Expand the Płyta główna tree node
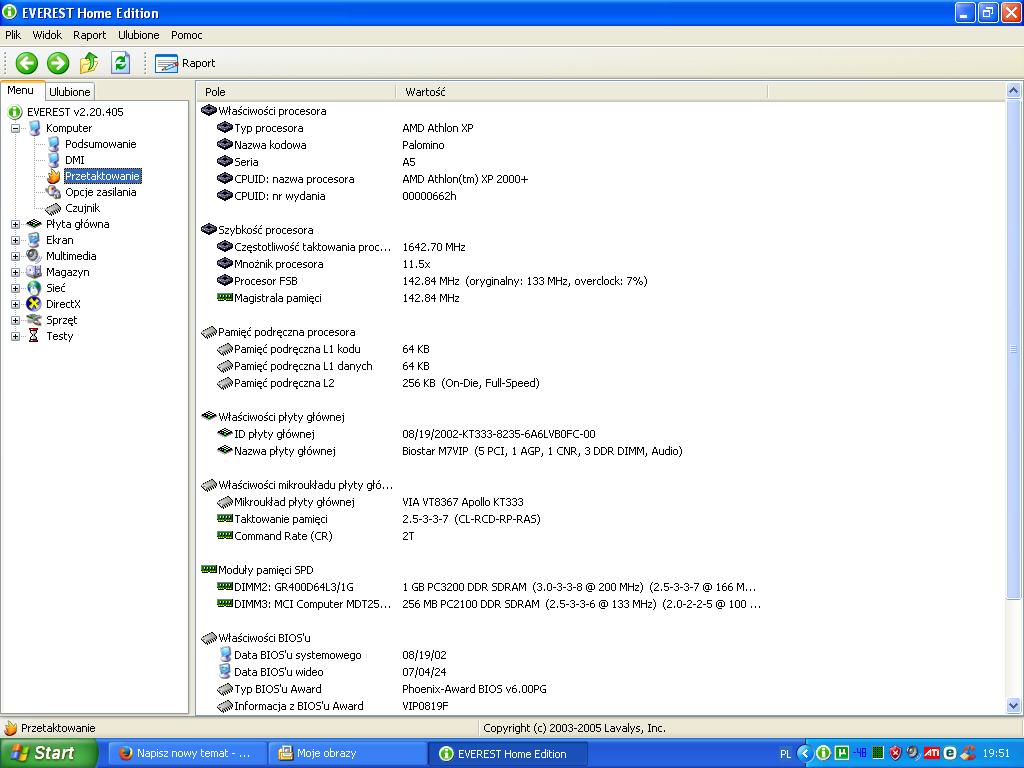Image resolution: width=1024 pixels, height=768 pixels. [x=16, y=224]
